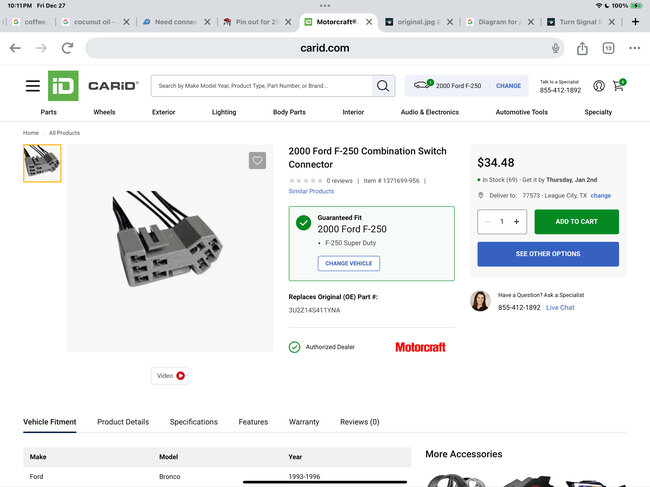Open the Lighting category menu
Viewport: 650px width, 487px height.
[x=224, y=112]
